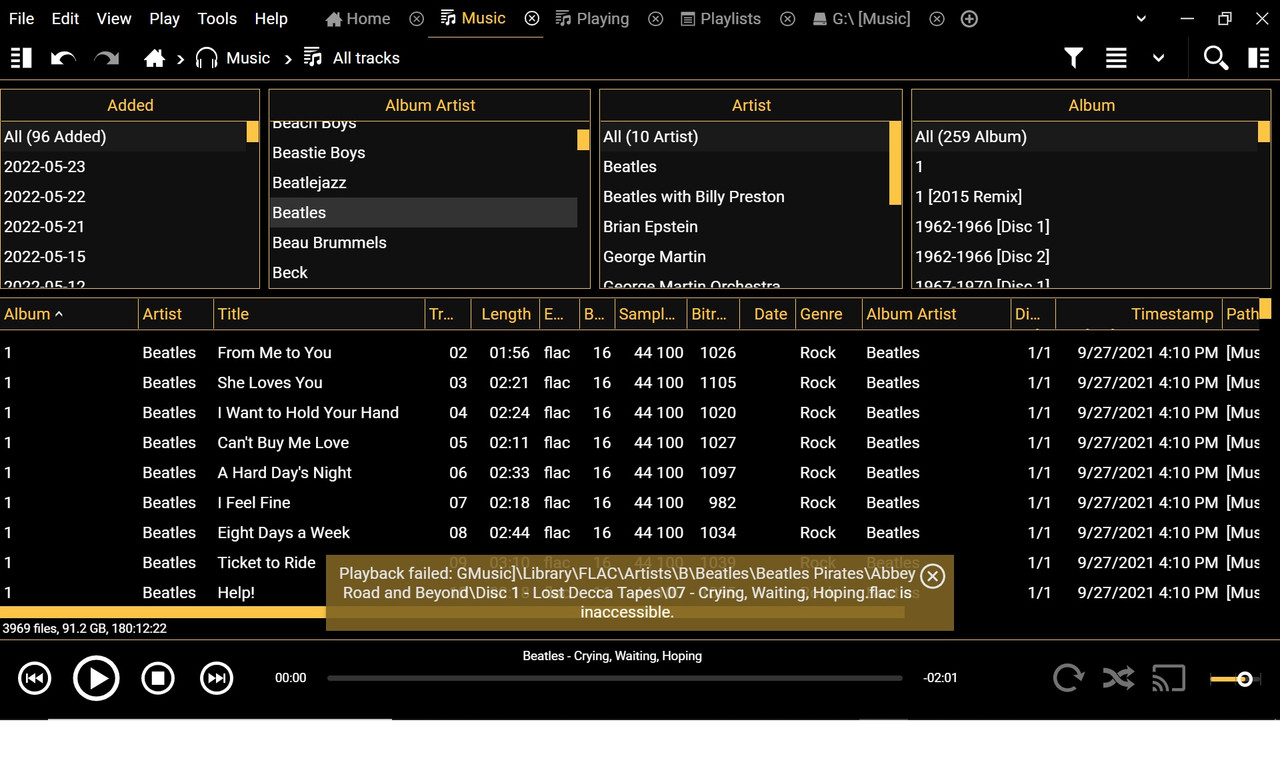Close the Playing tab
1280x767 pixels.
(x=655, y=19)
